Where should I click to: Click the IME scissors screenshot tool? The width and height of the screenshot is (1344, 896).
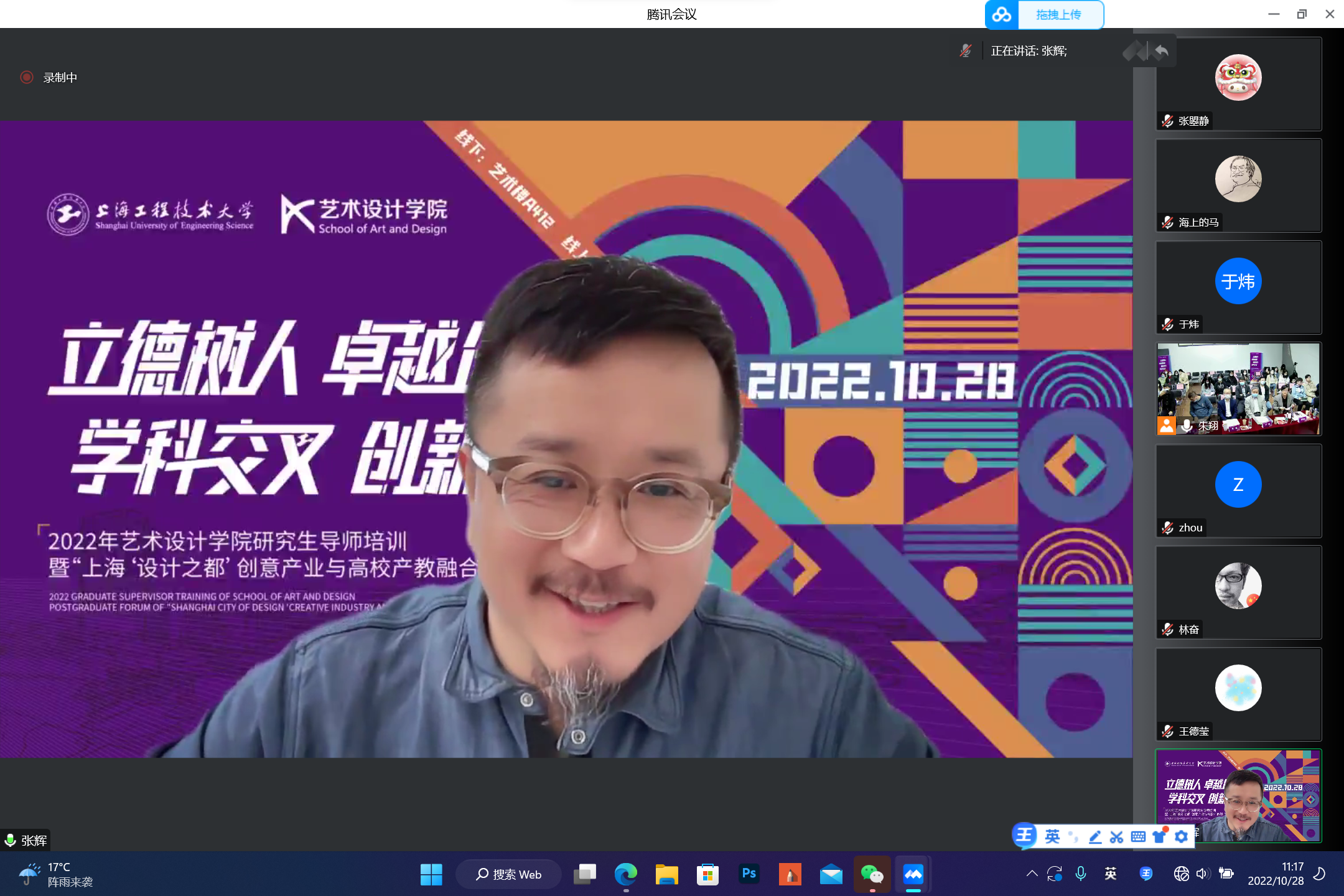1116,837
